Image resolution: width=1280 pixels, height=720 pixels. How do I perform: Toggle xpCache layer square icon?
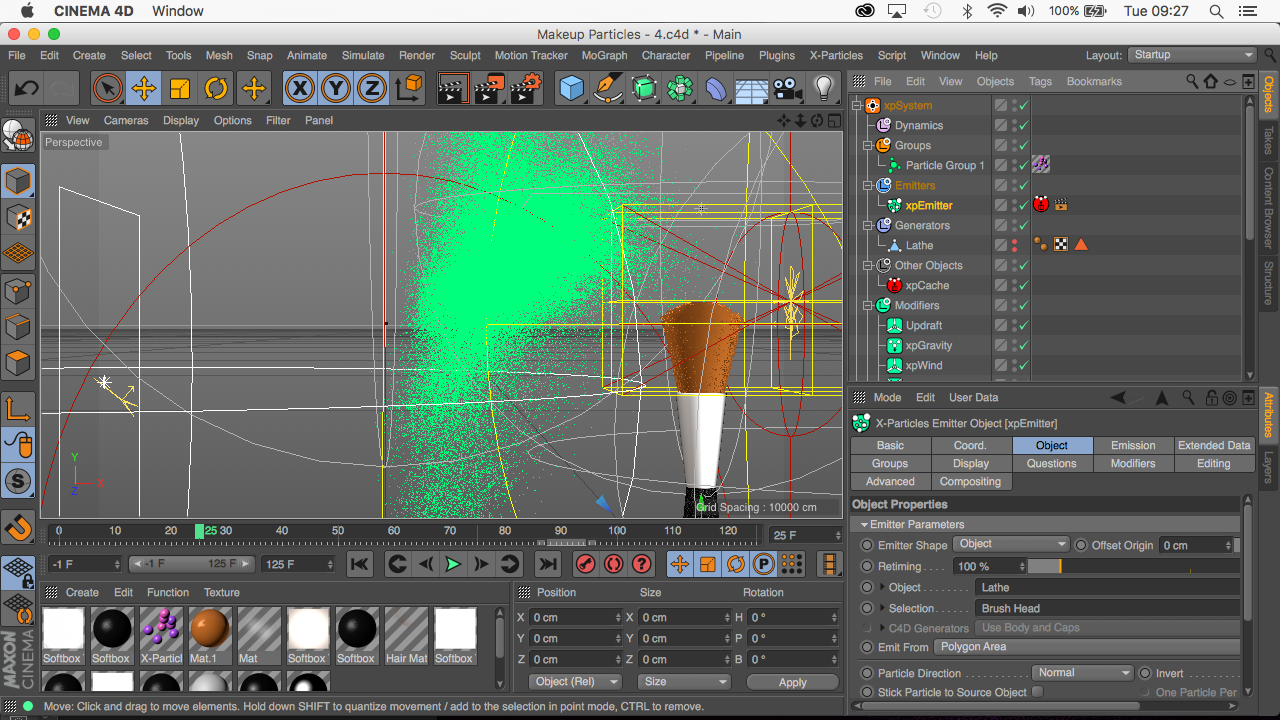[1000, 285]
